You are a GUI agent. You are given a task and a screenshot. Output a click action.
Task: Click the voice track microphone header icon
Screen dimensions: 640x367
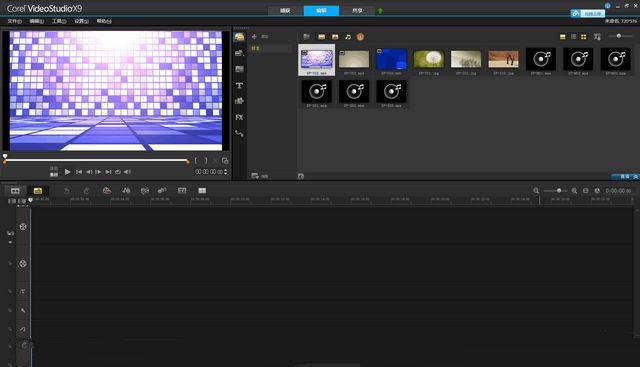coord(23,310)
